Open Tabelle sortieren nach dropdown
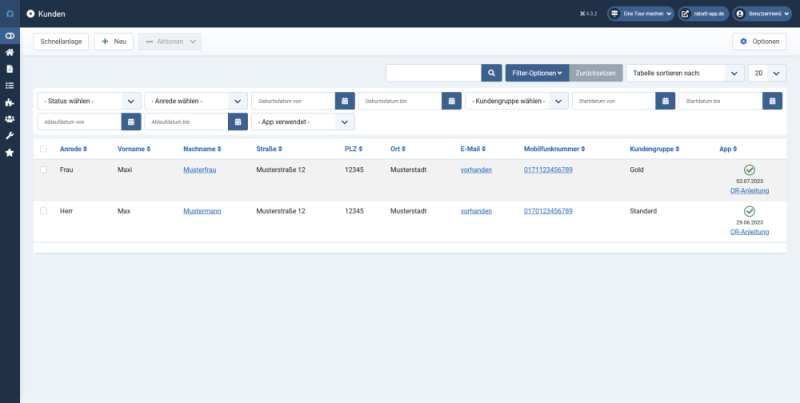 click(686, 73)
